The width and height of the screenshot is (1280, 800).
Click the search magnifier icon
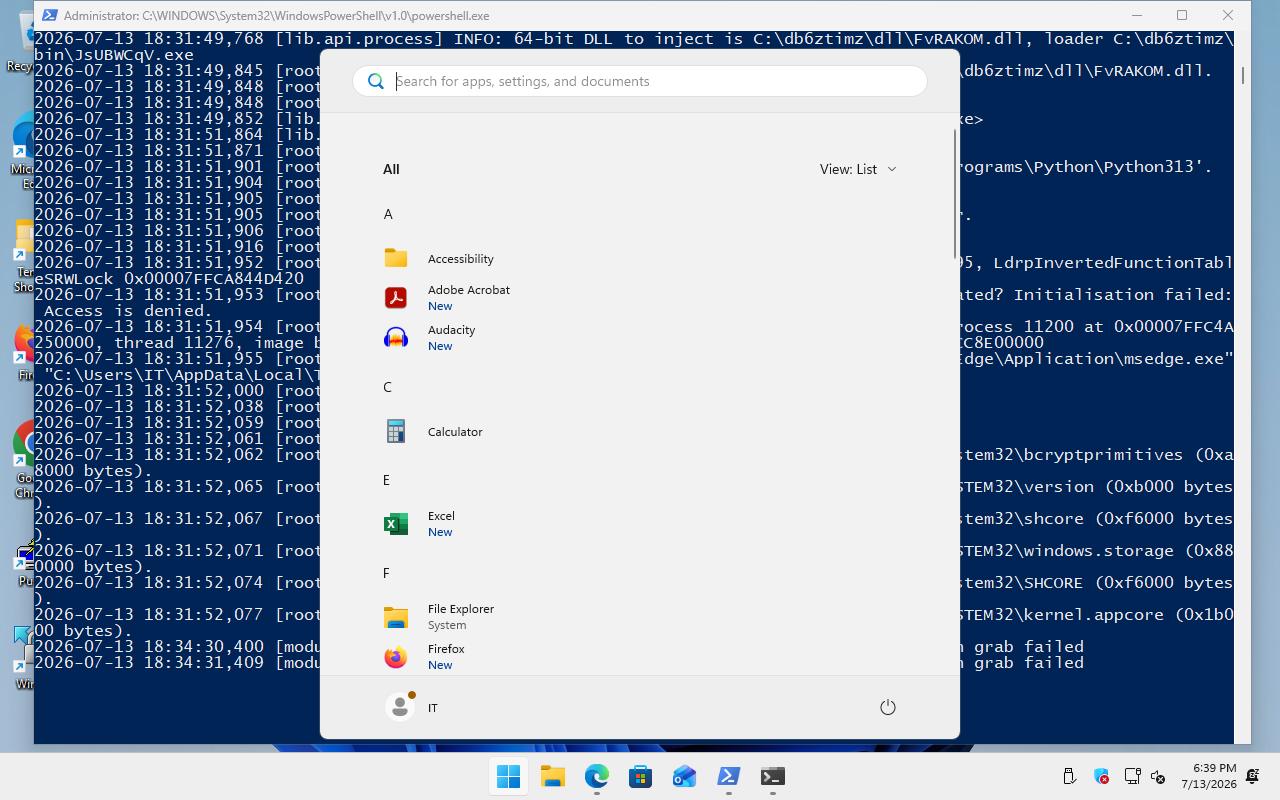coord(376,81)
